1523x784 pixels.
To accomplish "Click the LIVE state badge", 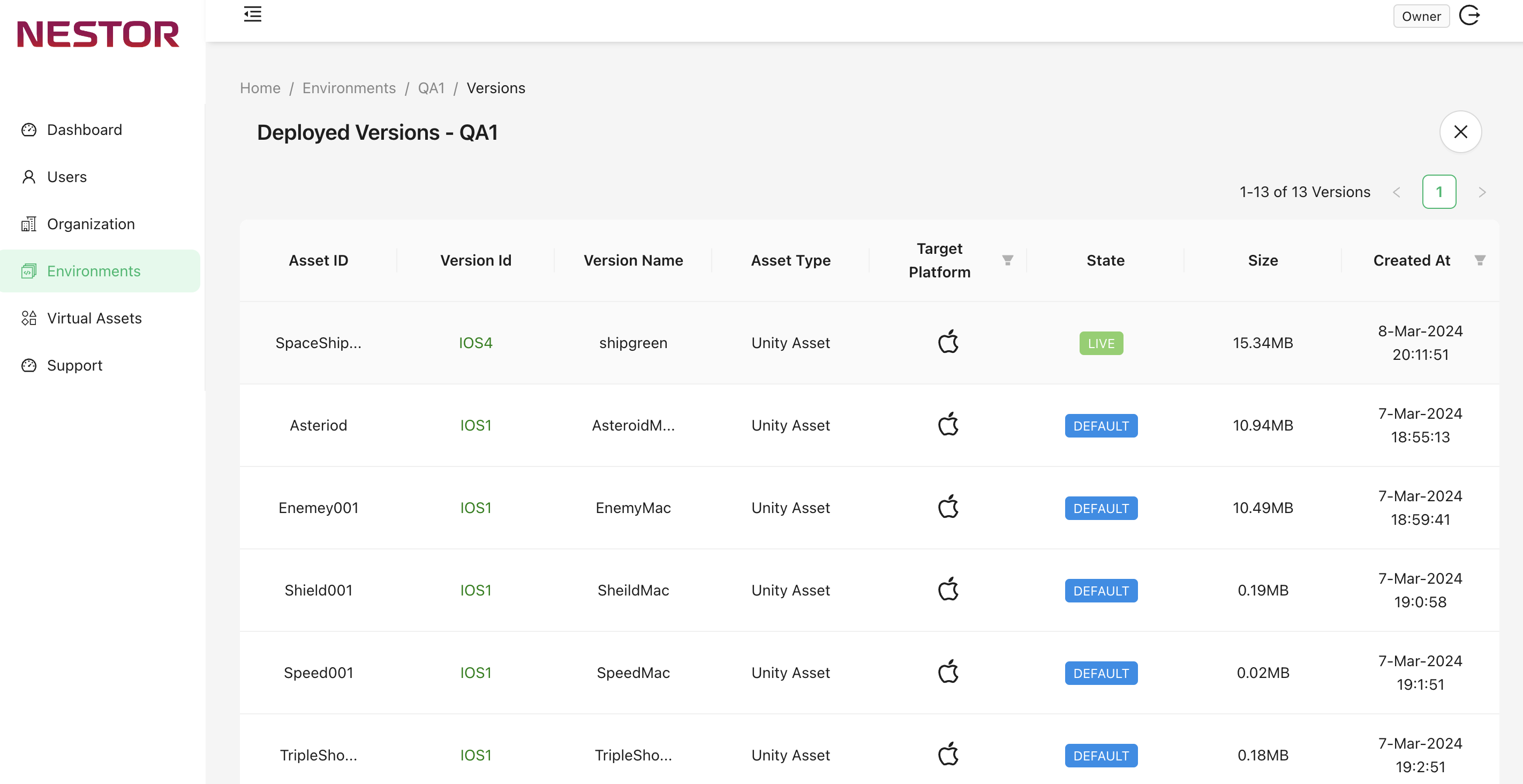I will click(x=1101, y=343).
